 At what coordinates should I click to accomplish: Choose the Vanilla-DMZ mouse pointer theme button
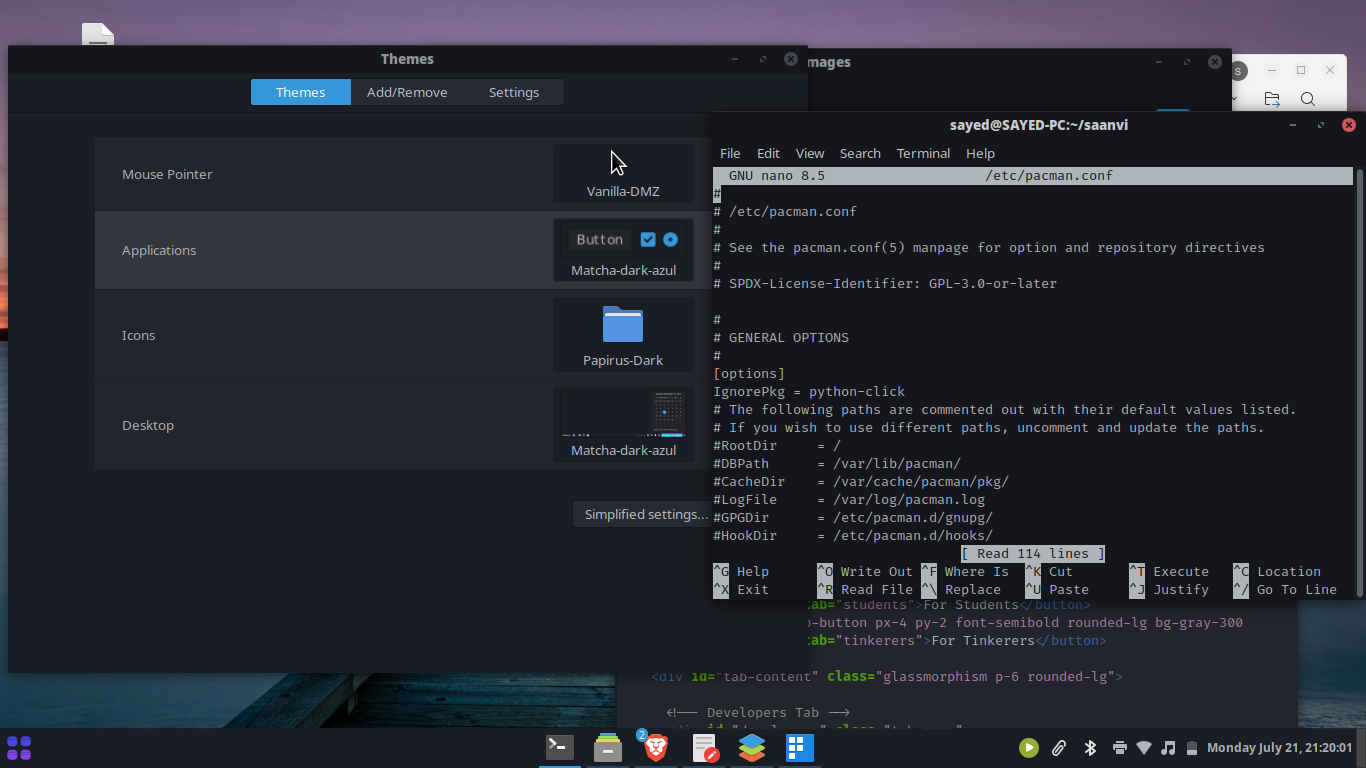point(623,174)
